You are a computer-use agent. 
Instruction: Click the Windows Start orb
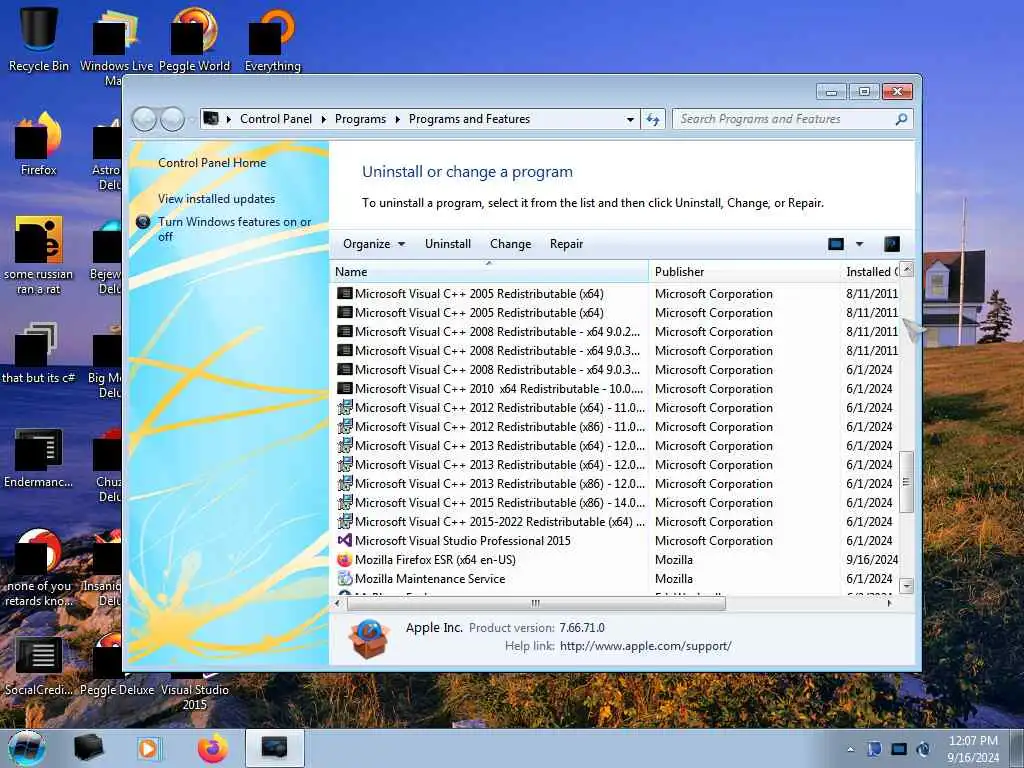point(27,748)
